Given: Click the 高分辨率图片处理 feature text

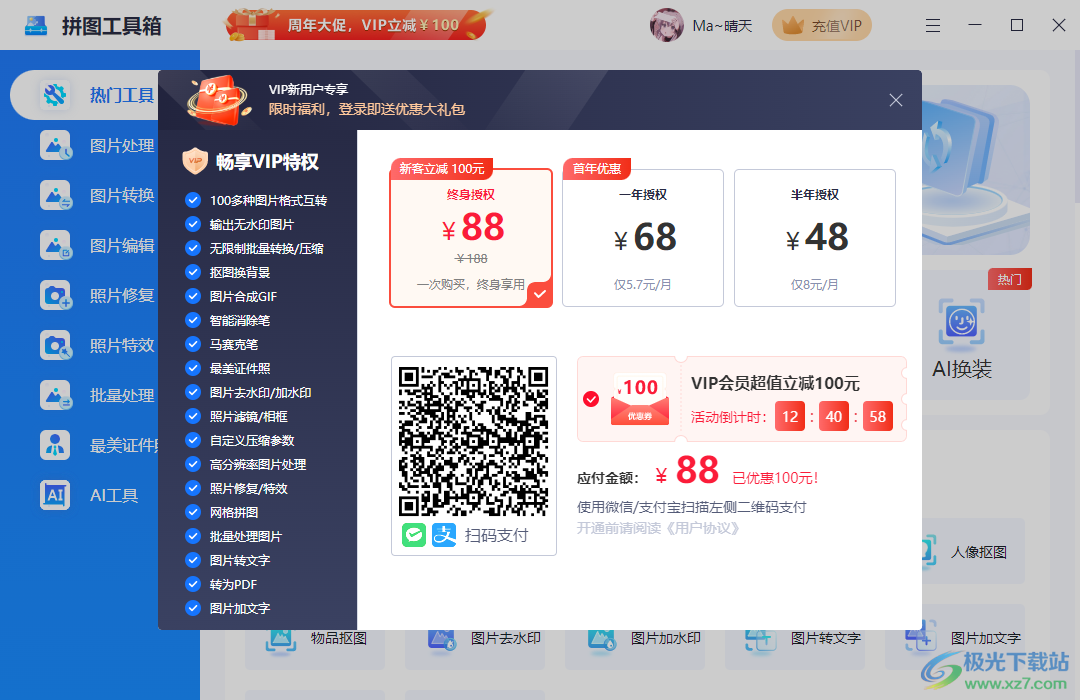Looking at the screenshot, I should 258,464.
